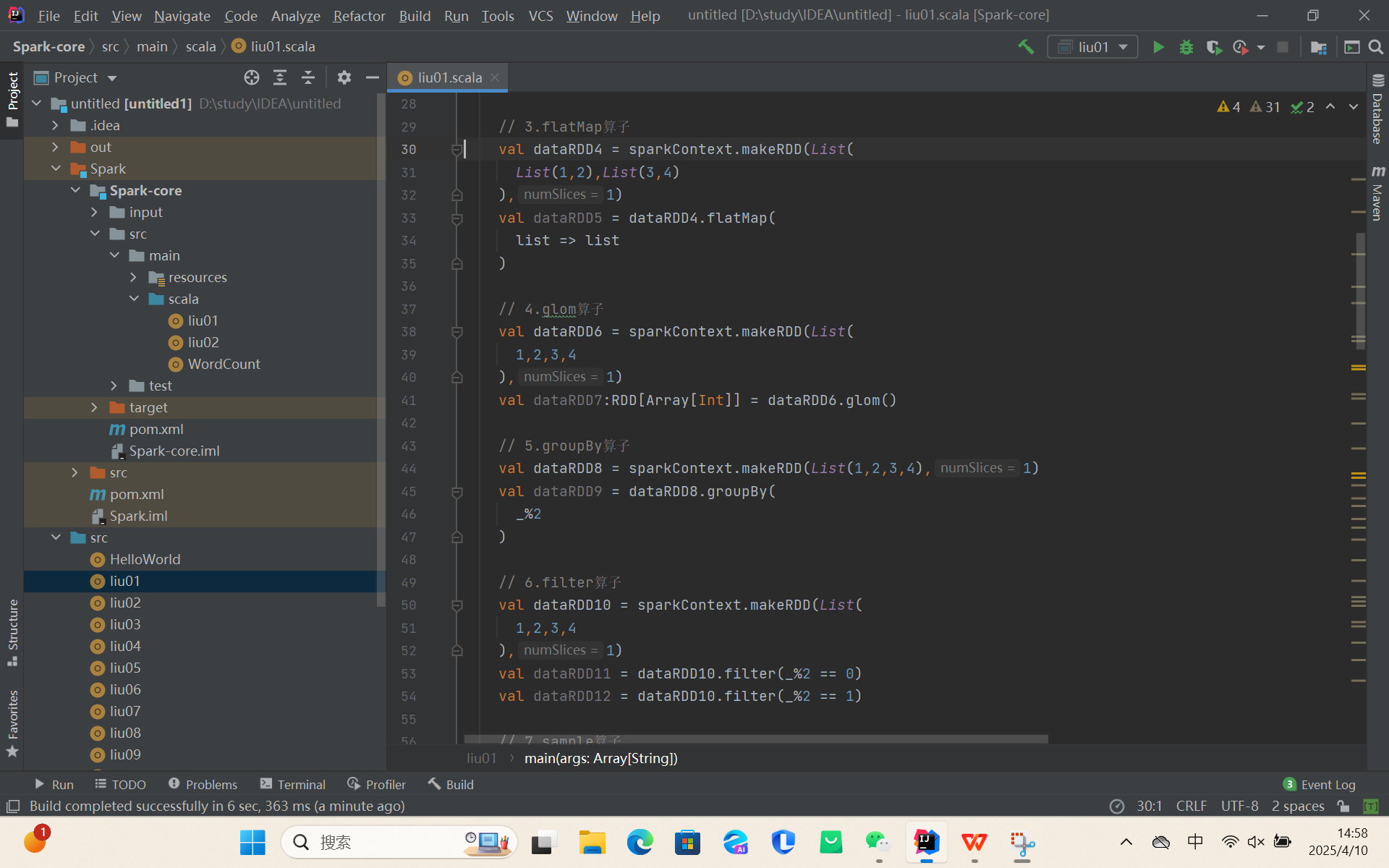Open the Refactor menu
This screenshot has height=868, width=1389.
point(359,15)
